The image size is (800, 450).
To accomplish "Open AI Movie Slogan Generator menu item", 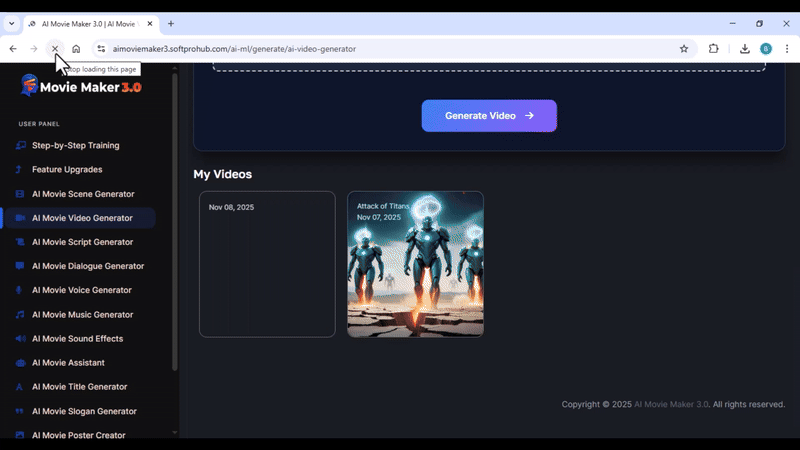I will (84, 411).
